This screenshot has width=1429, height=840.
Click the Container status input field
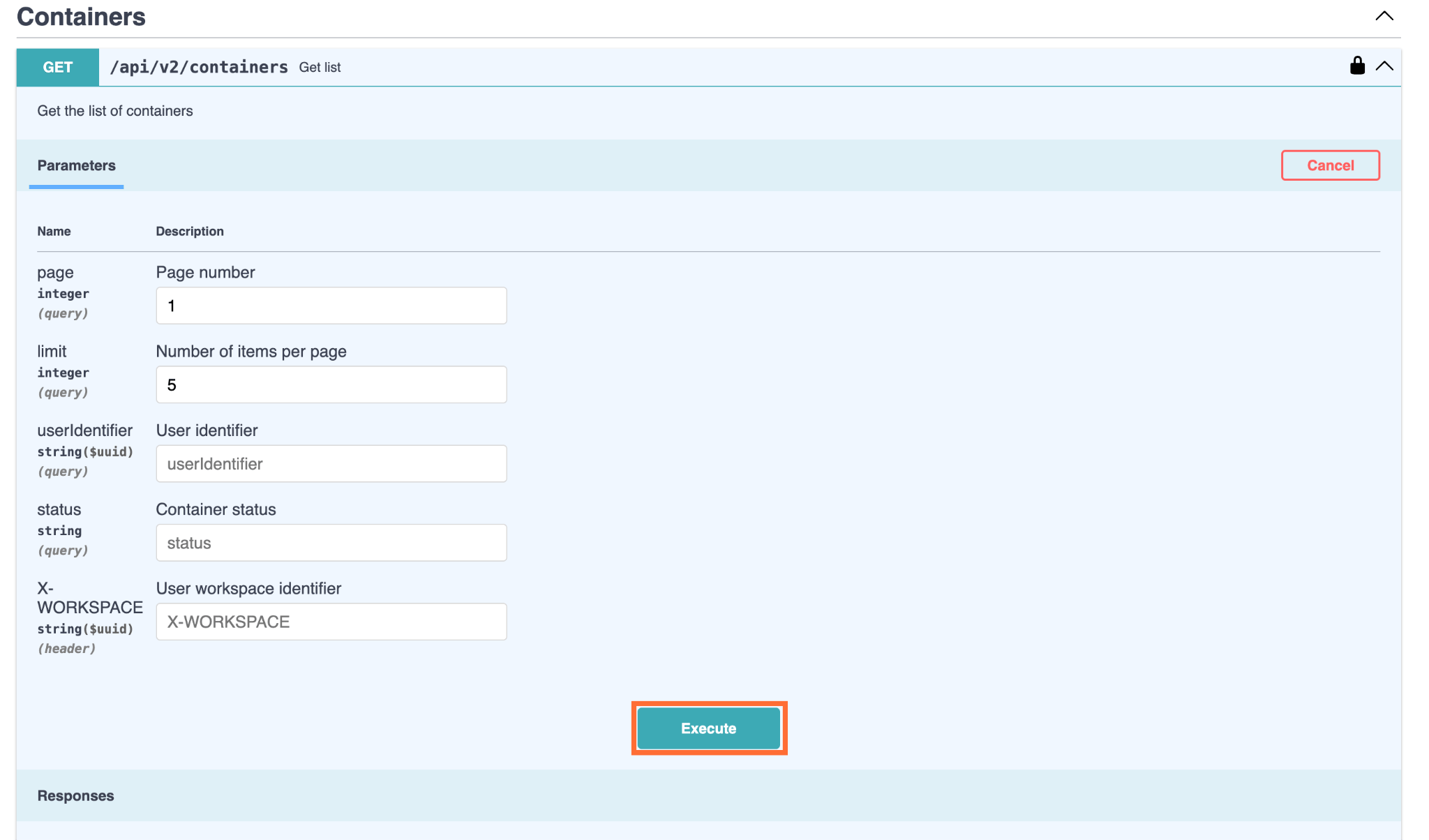pyautogui.click(x=331, y=543)
